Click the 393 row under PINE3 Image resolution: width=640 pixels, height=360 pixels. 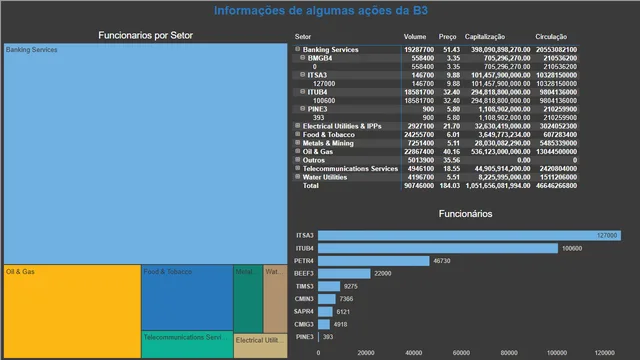pos(318,118)
